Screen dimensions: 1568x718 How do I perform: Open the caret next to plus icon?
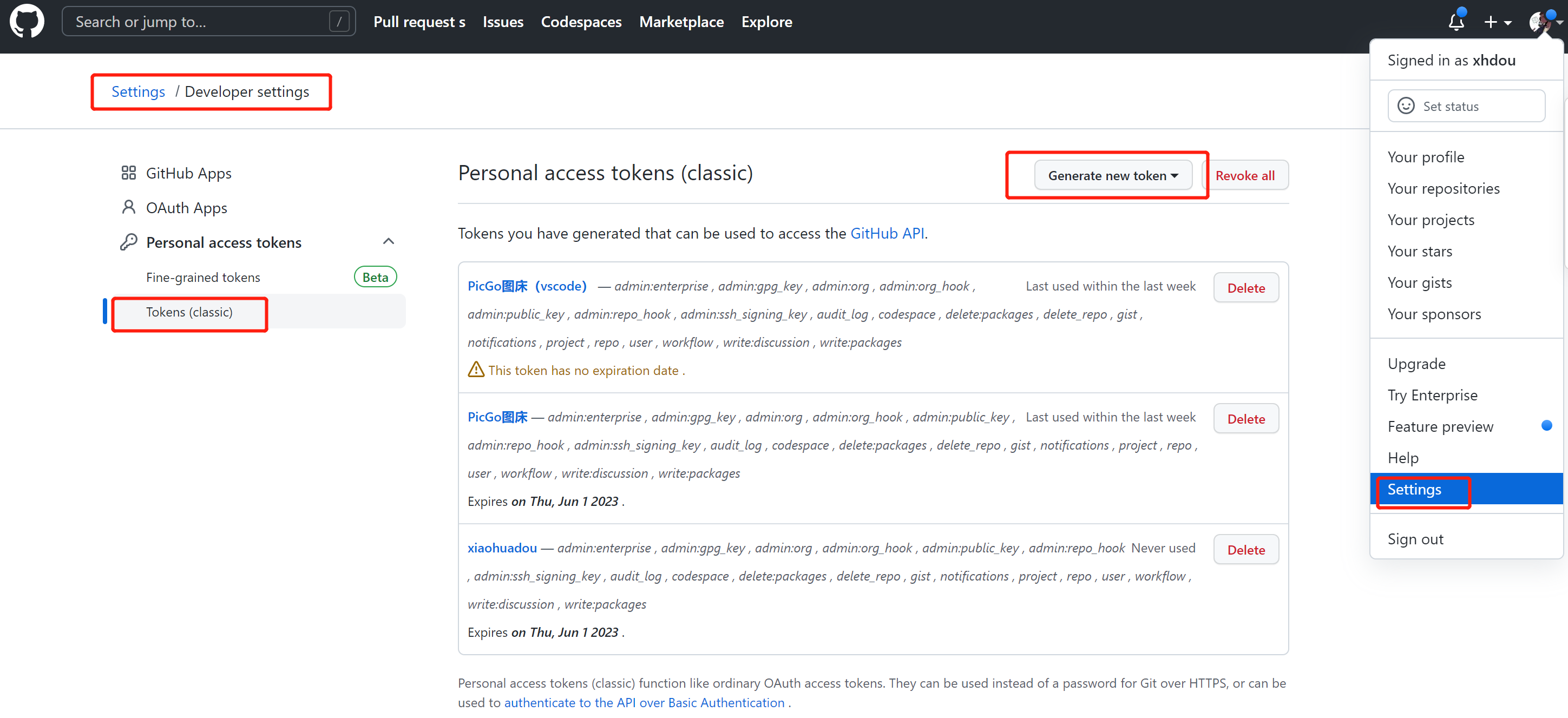(x=1508, y=23)
